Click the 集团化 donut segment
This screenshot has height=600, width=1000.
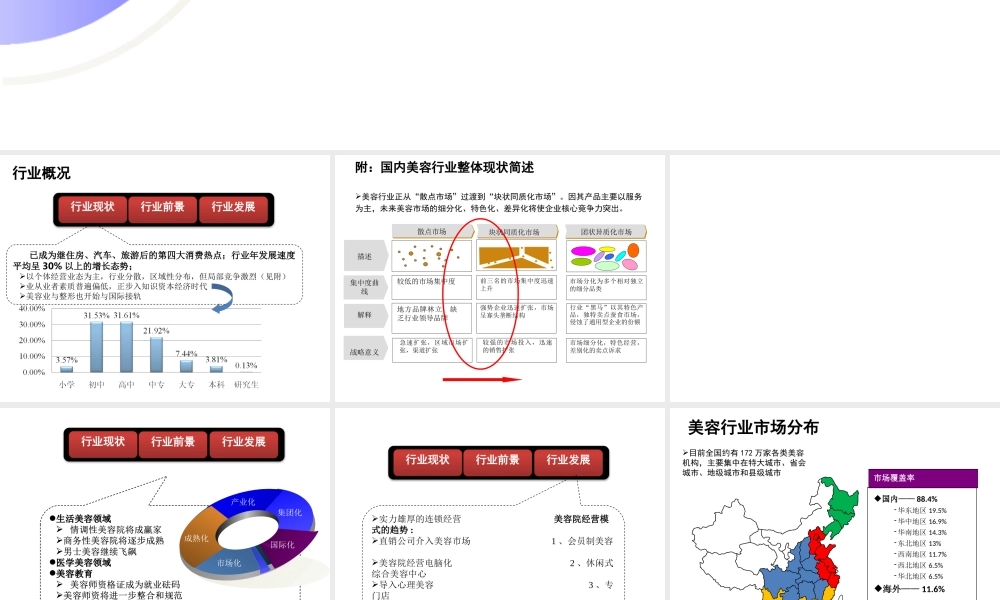(x=290, y=513)
